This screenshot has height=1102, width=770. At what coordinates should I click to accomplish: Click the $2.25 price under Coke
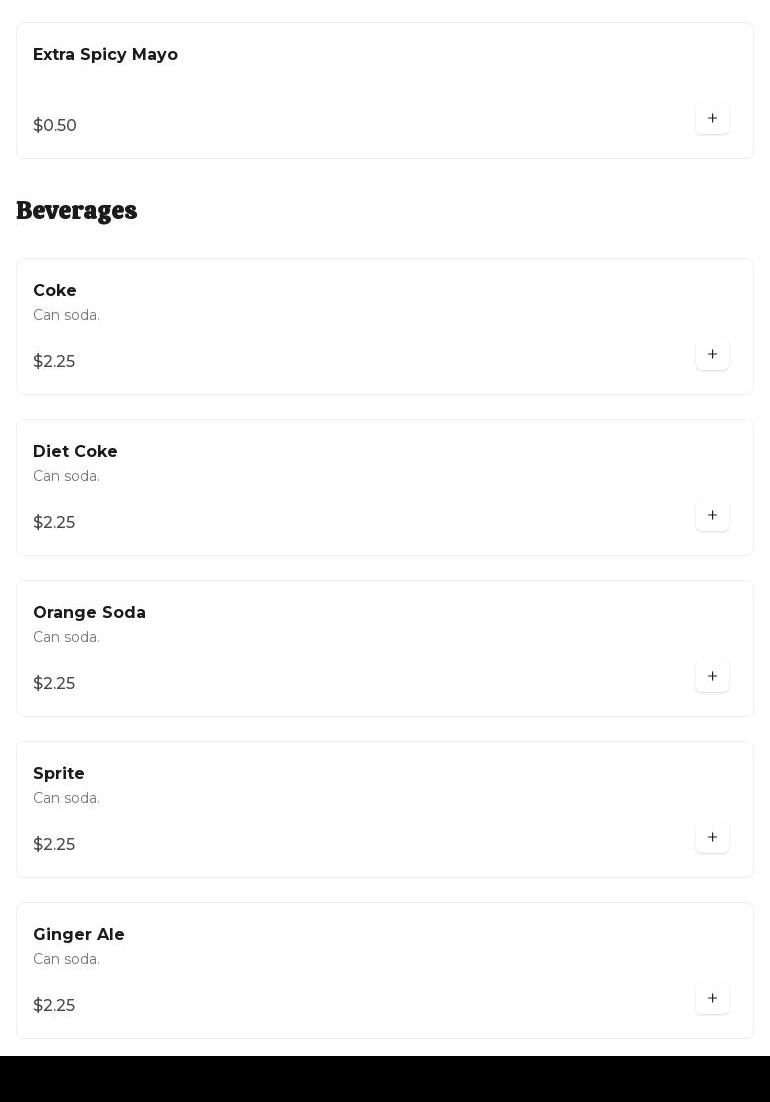(x=54, y=362)
